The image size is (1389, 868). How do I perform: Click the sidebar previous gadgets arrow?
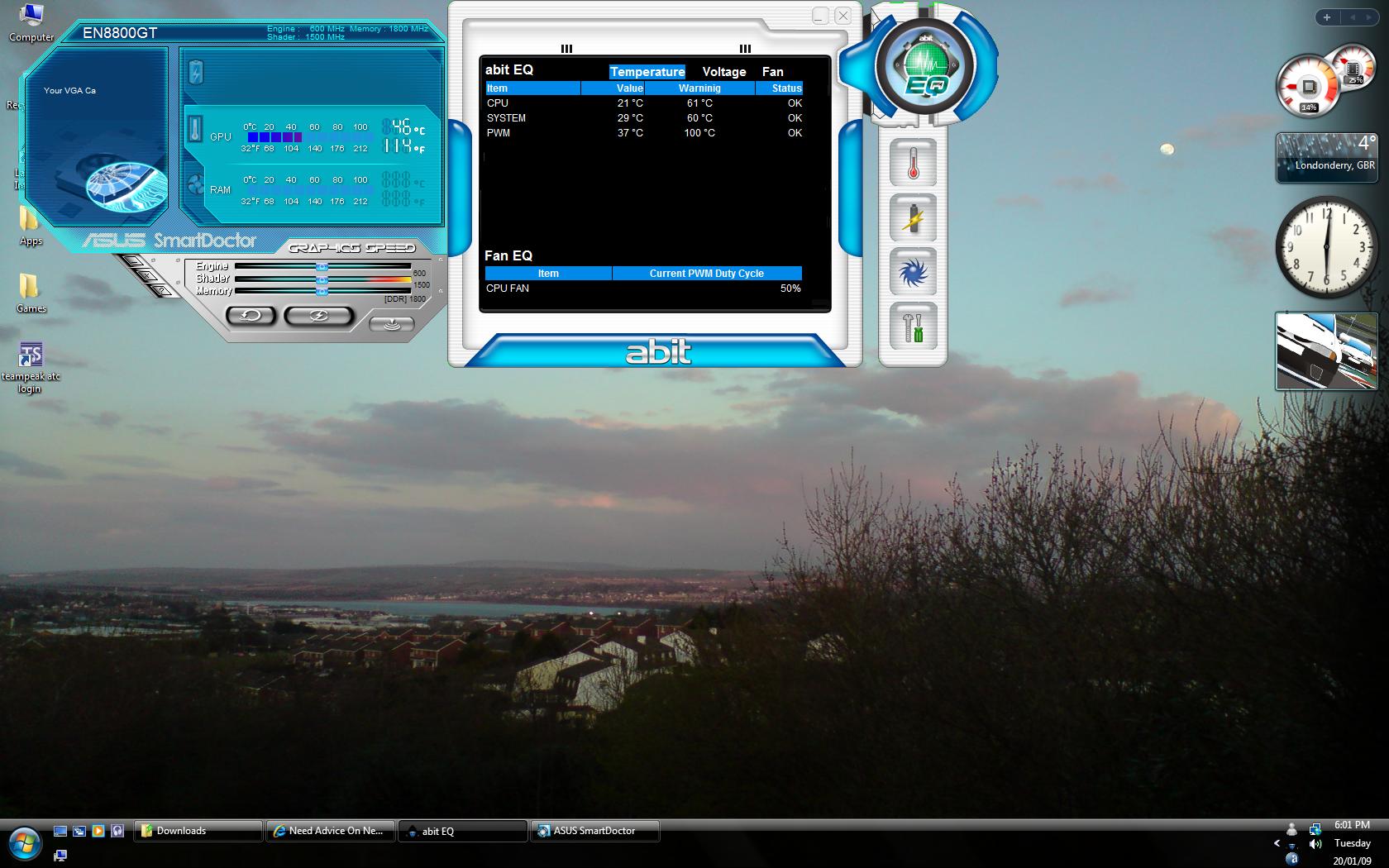[x=1353, y=17]
